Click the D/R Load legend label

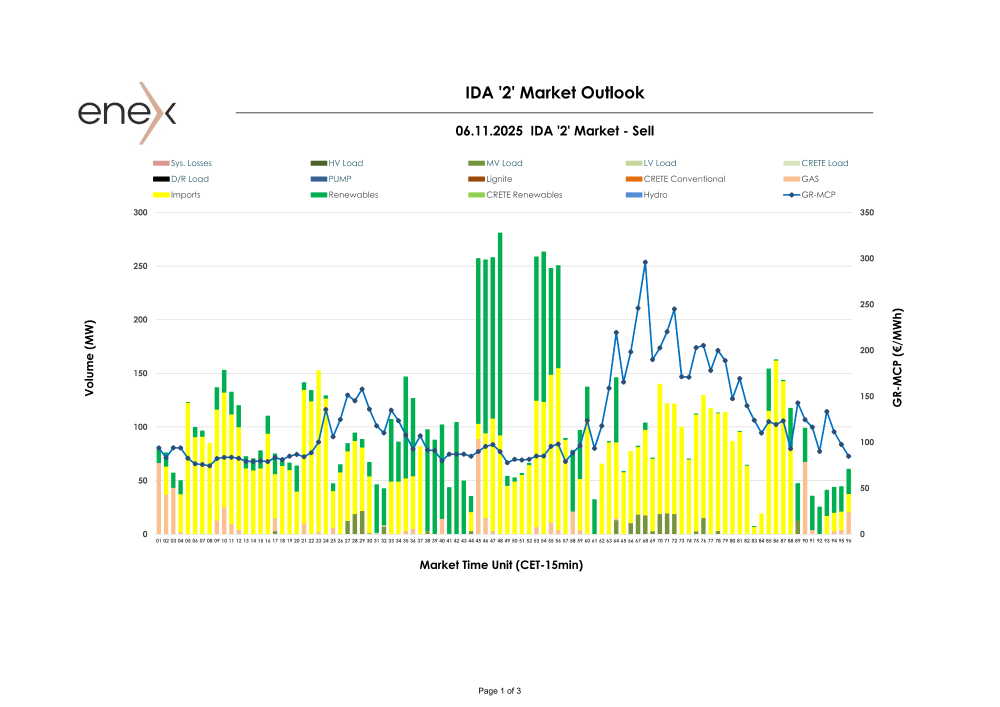(190, 179)
